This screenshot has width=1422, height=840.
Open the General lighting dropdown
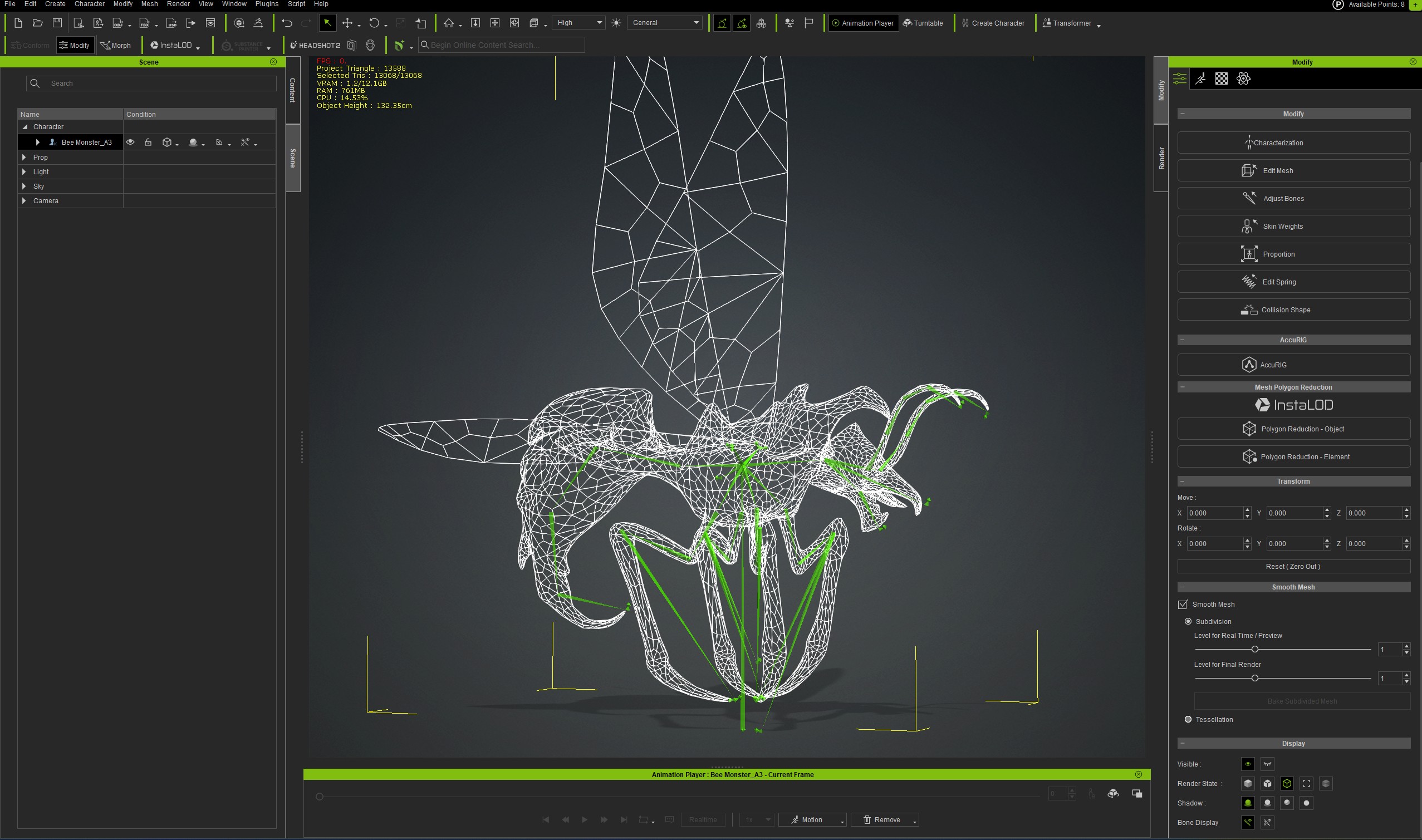(x=665, y=23)
